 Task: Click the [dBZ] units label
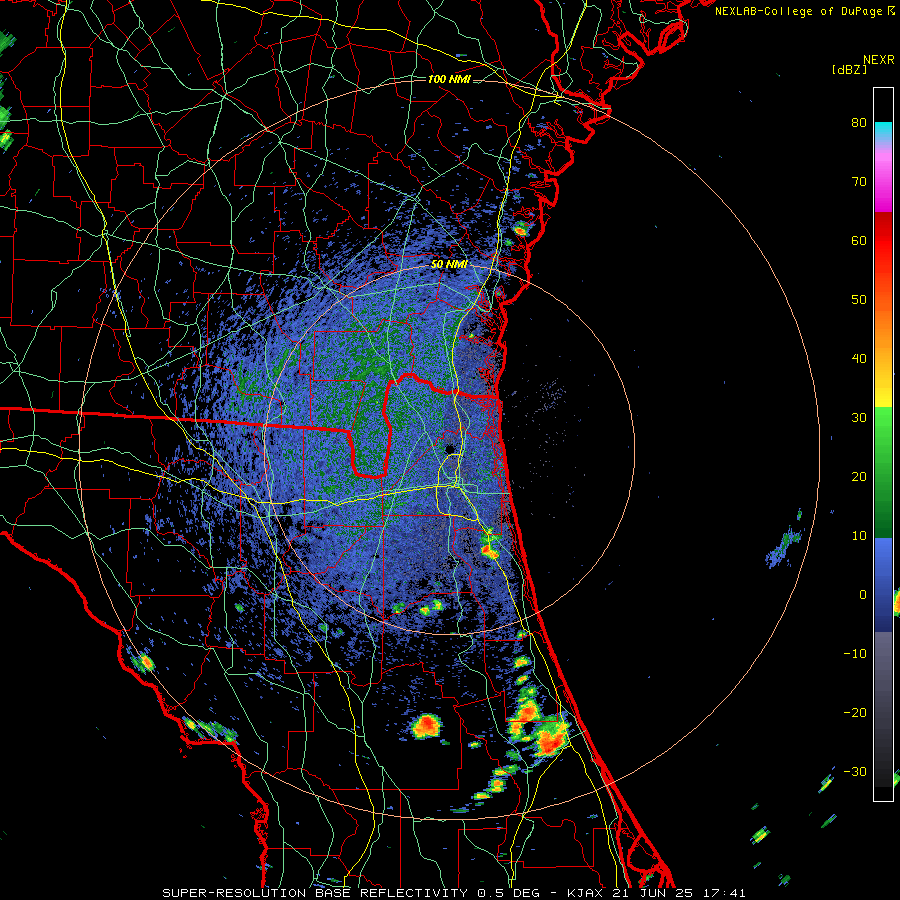[850, 69]
